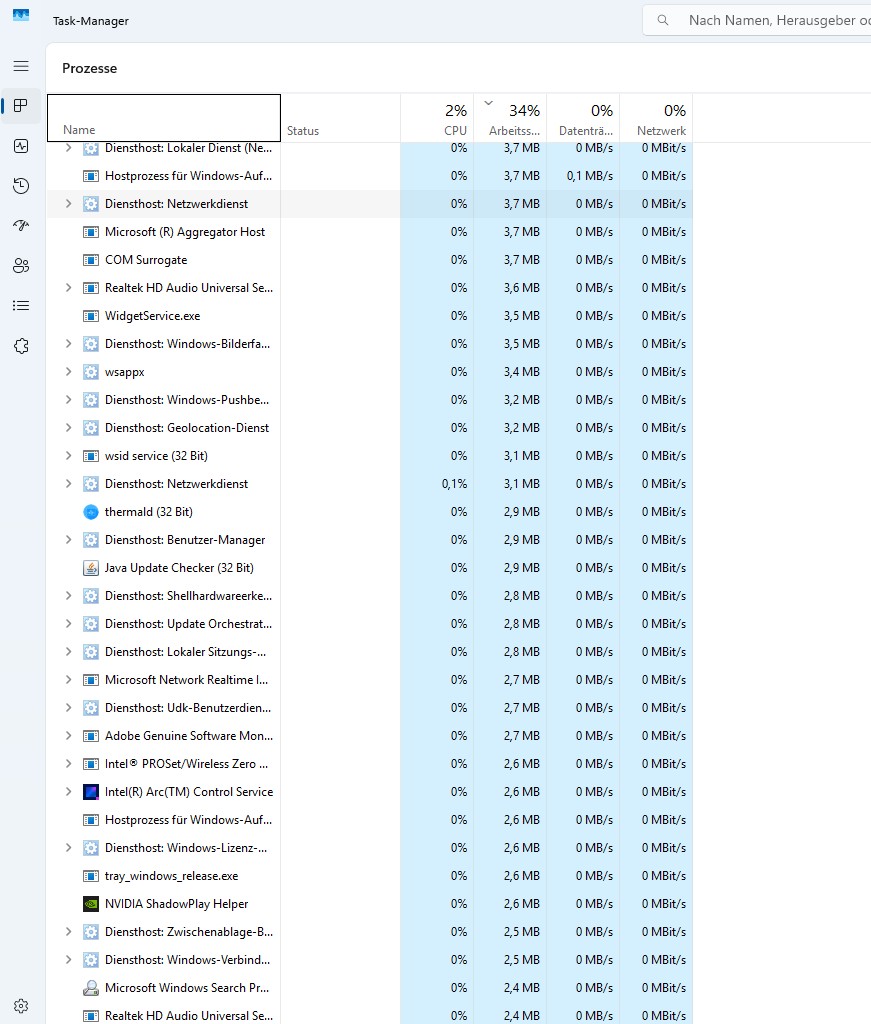
Task: Open the Services page in sidebar
Action: pyautogui.click(x=21, y=346)
